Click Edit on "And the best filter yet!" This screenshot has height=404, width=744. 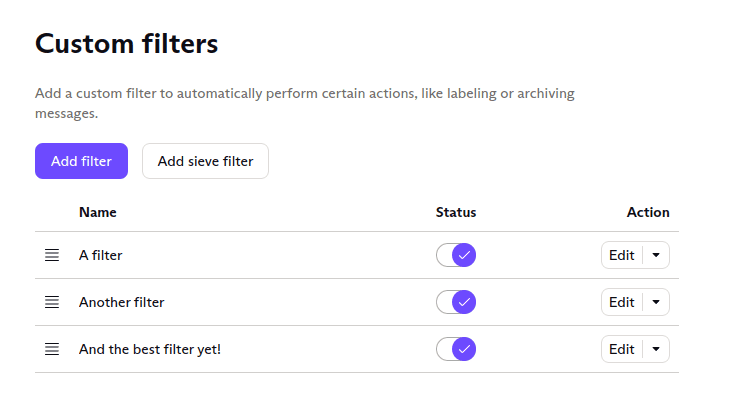(x=621, y=349)
